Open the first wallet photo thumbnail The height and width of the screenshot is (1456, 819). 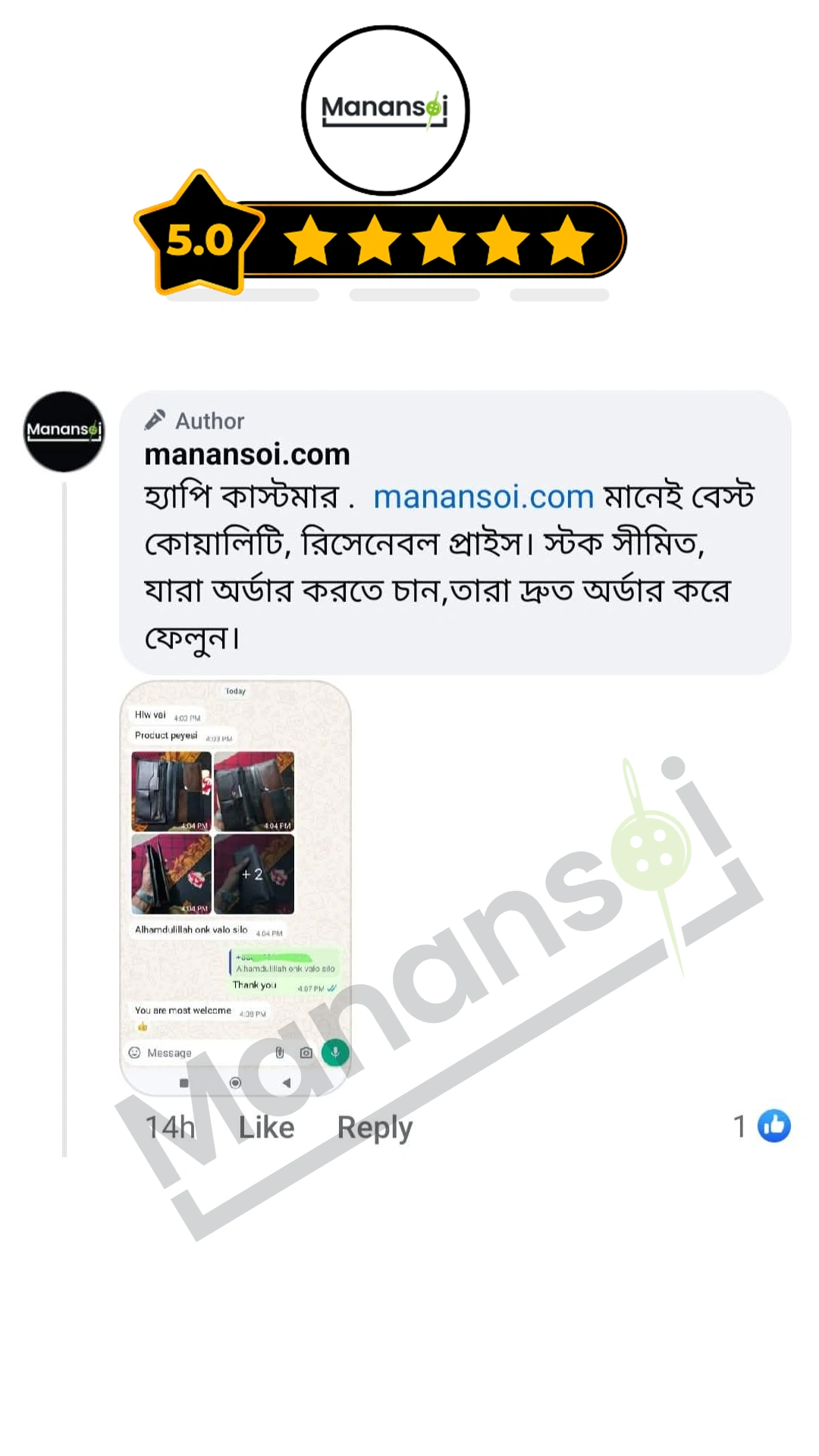[x=171, y=792]
